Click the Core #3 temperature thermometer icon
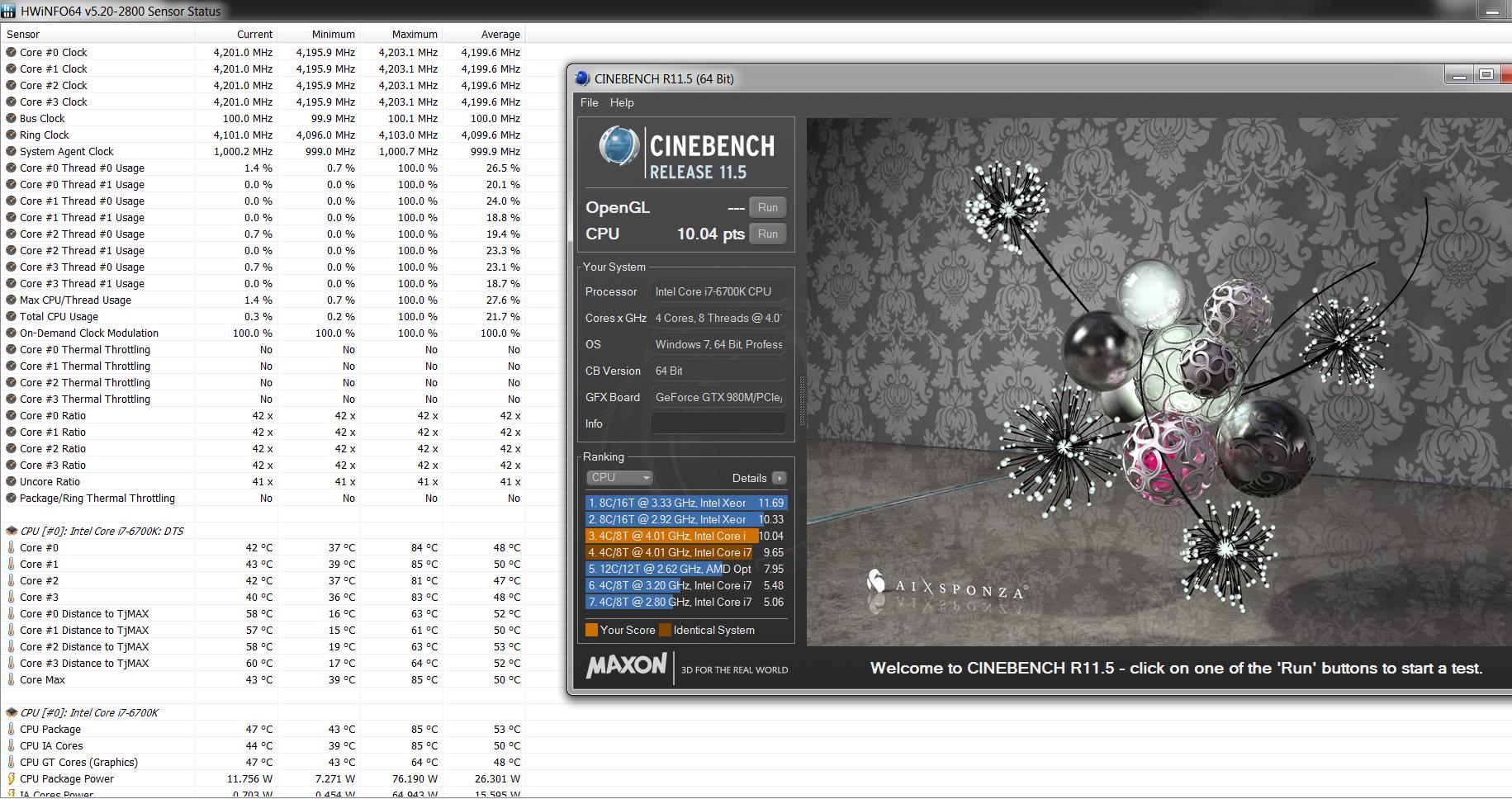The width and height of the screenshot is (1512, 799). tap(12, 597)
